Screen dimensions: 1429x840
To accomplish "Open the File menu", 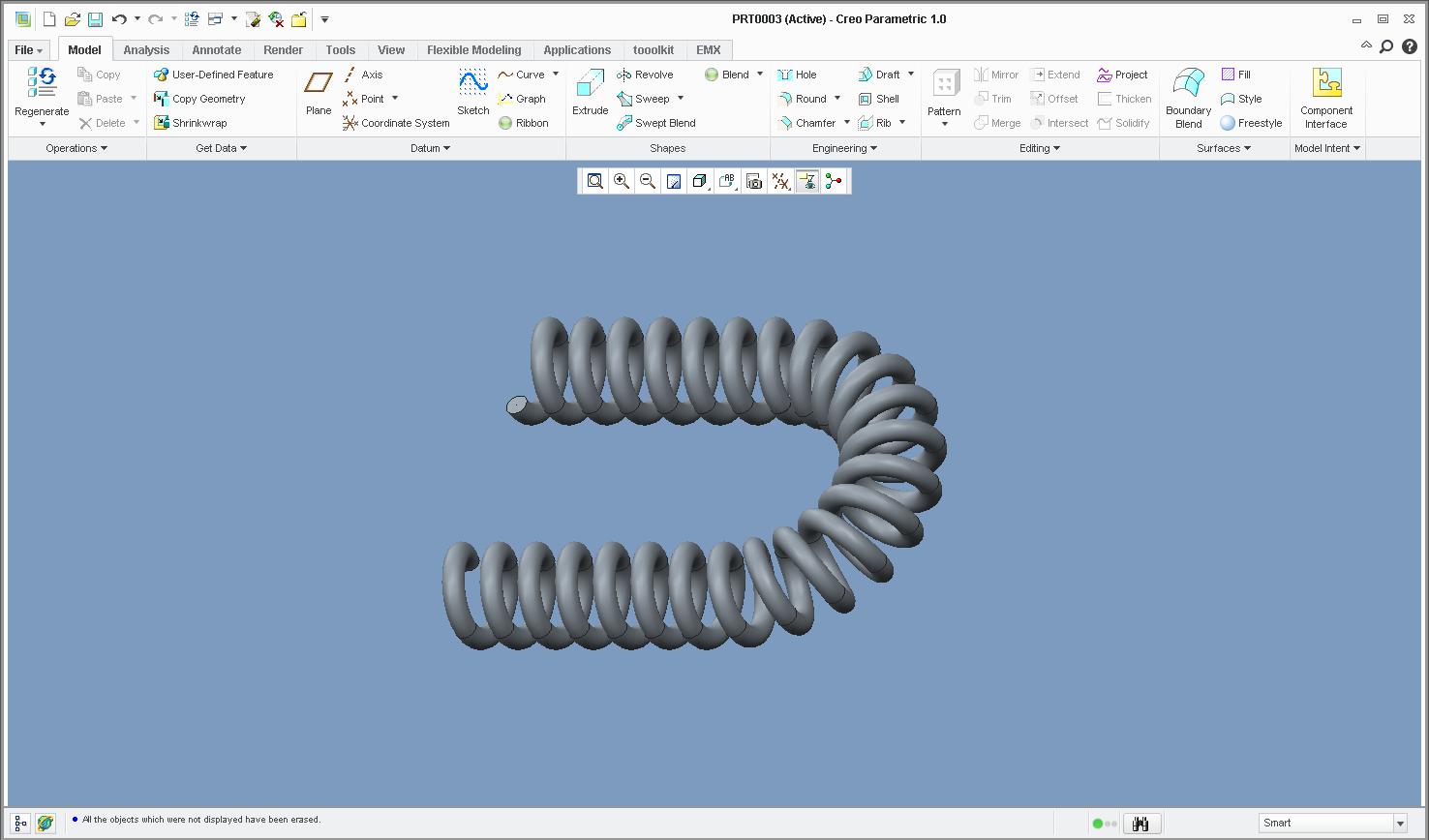I will 28,50.
